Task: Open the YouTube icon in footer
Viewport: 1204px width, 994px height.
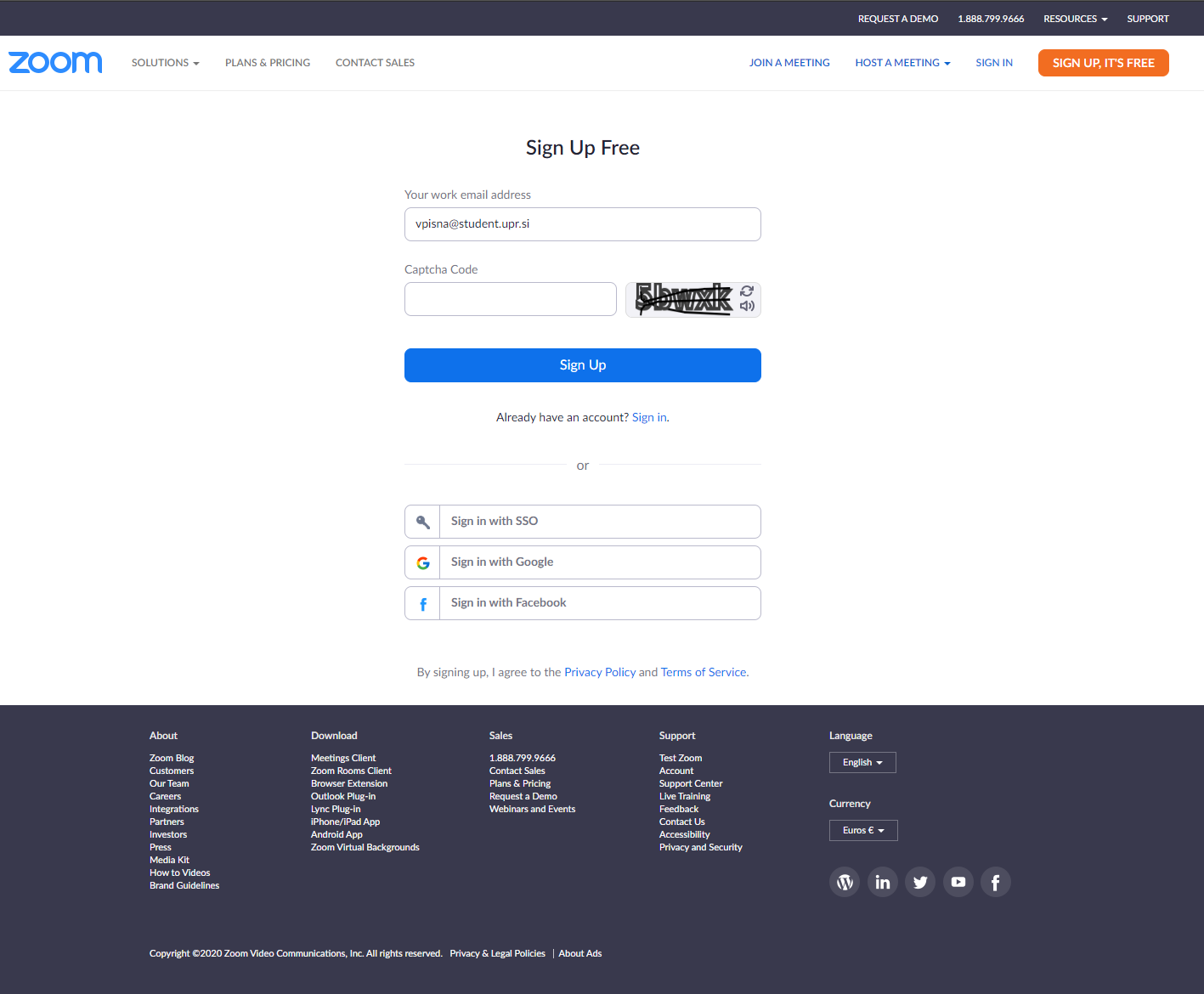Action: pos(958,882)
